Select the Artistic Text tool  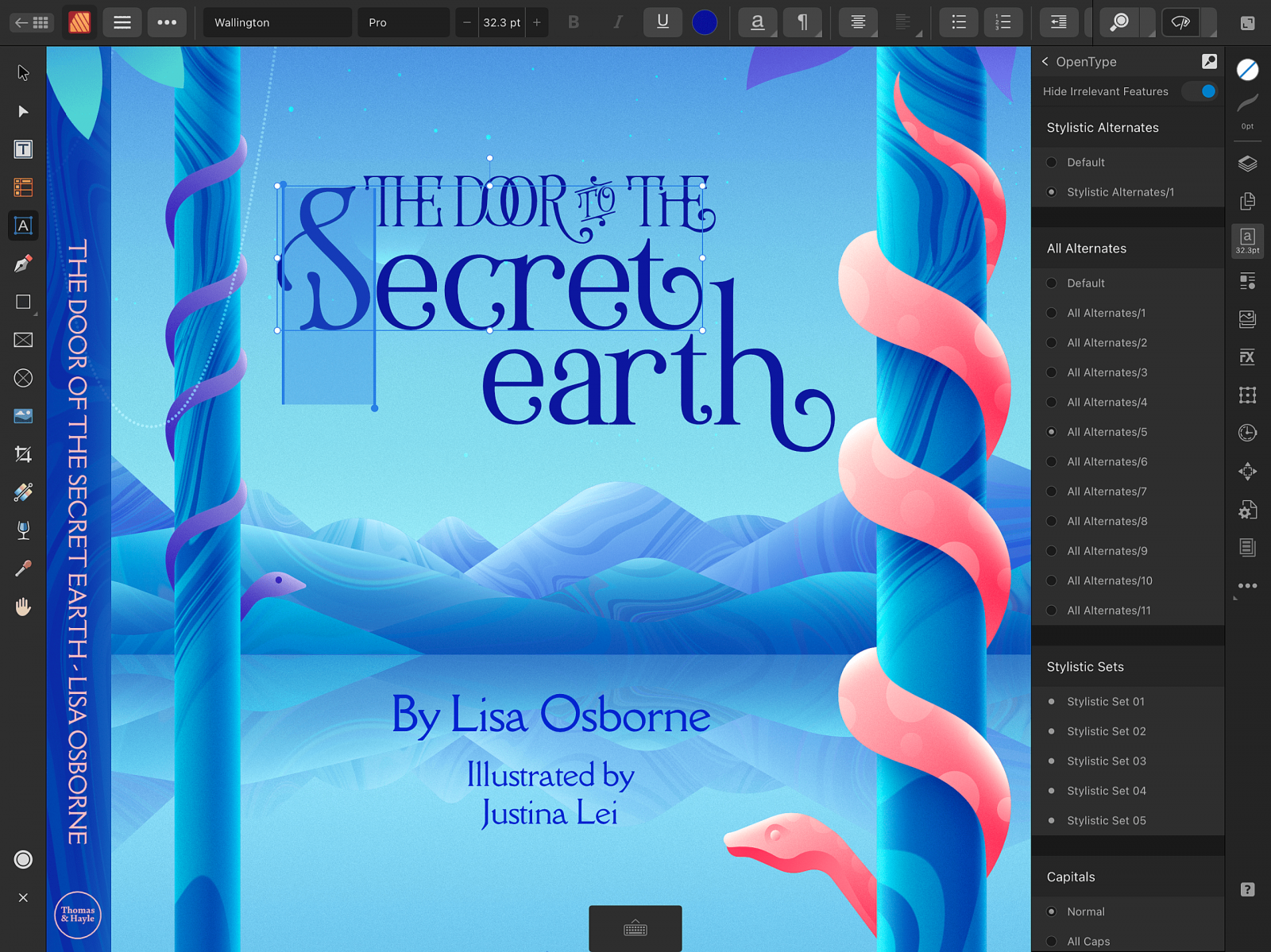tap(23, 226)
